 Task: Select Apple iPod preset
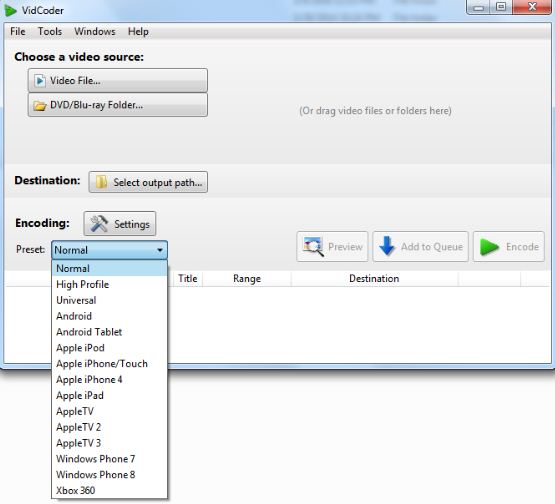110,348
